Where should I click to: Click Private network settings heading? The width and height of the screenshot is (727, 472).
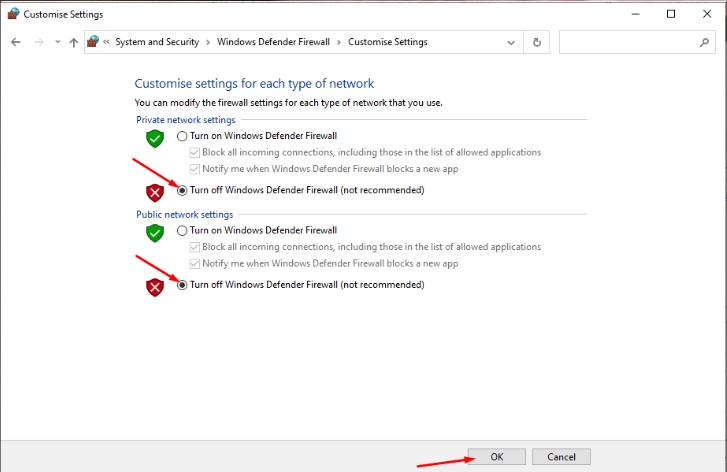tap(185, 120)
